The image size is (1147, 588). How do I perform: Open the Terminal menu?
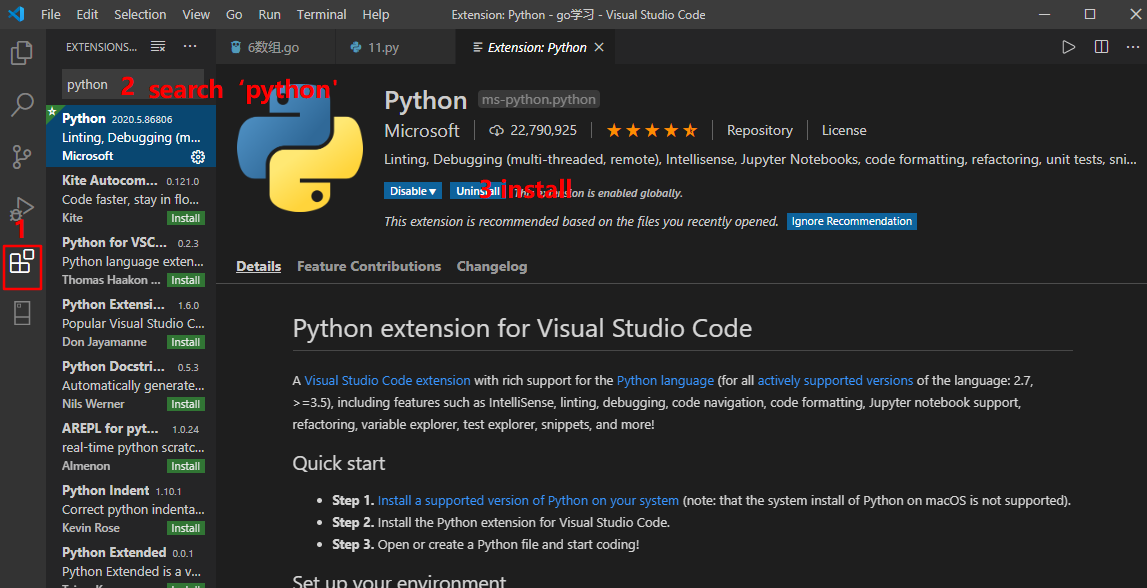[x=321, y=15]
